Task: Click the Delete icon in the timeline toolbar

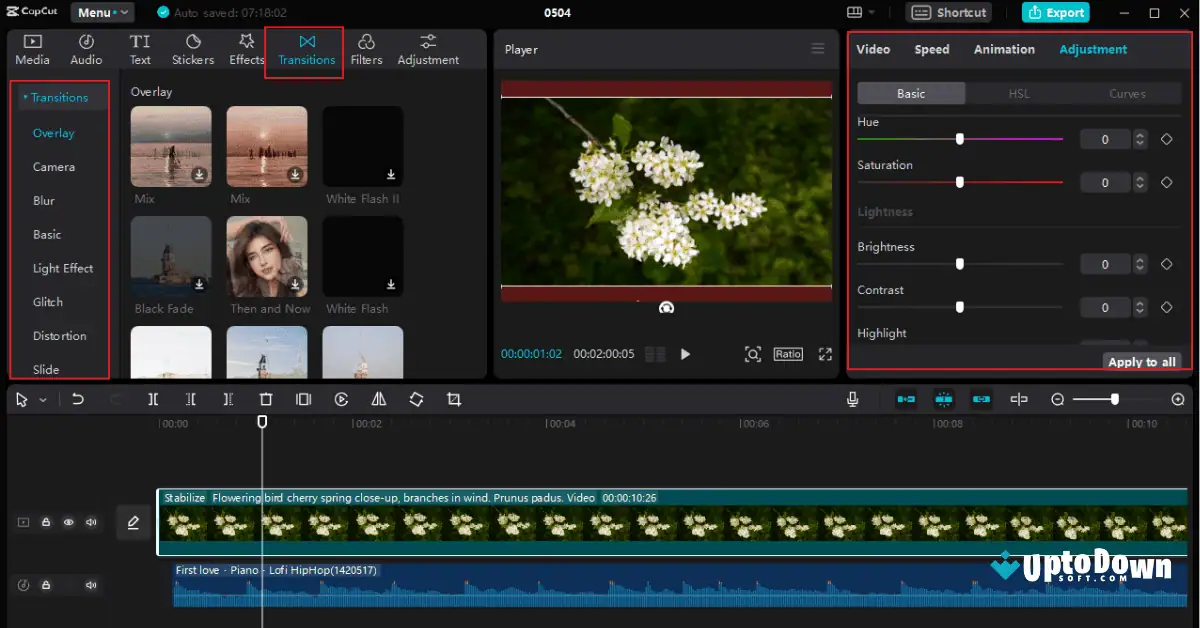Action: tap(265, 399)
